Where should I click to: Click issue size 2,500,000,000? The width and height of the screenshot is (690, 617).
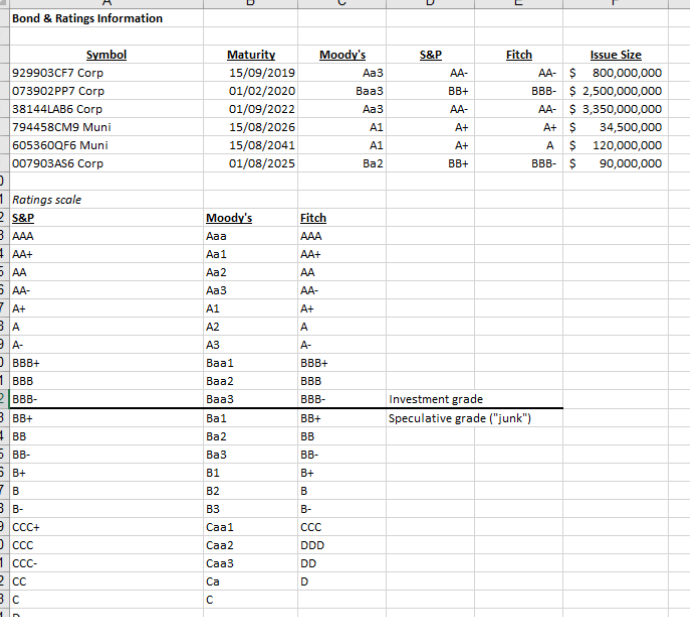(x=616, y=91)
